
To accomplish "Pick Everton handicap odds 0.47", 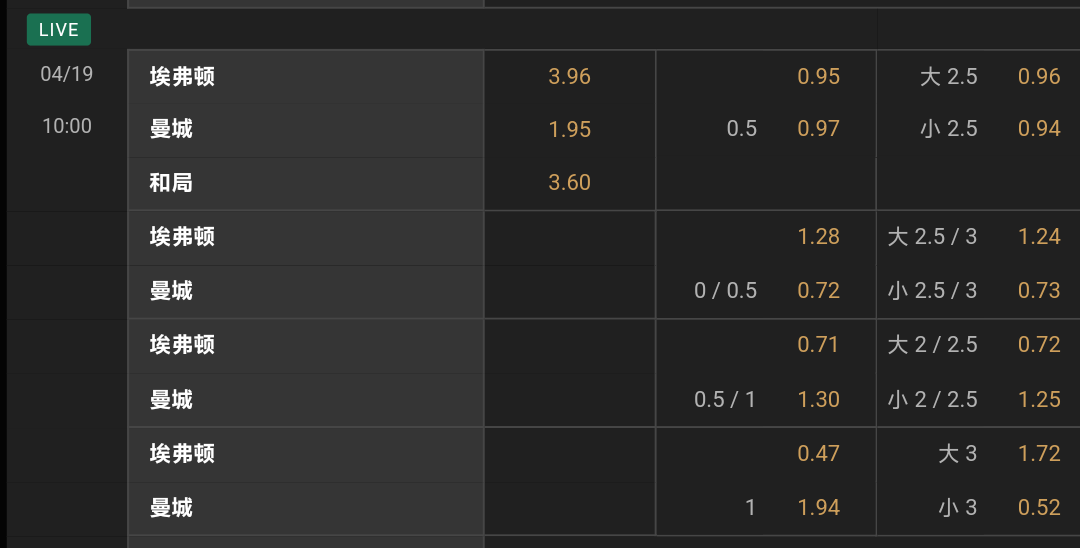I will (x=818, y=454).
